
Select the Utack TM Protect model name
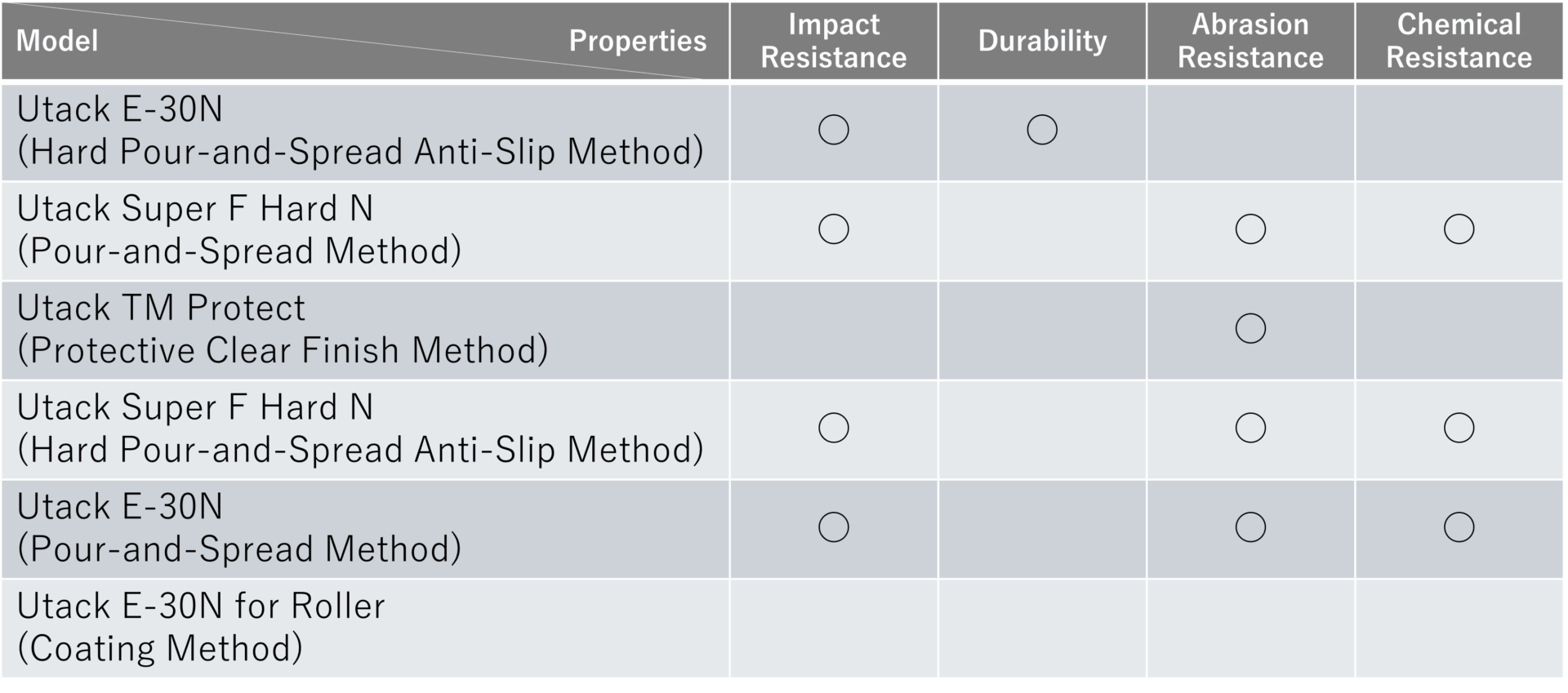pyautogui.click(x=161, y=309)
